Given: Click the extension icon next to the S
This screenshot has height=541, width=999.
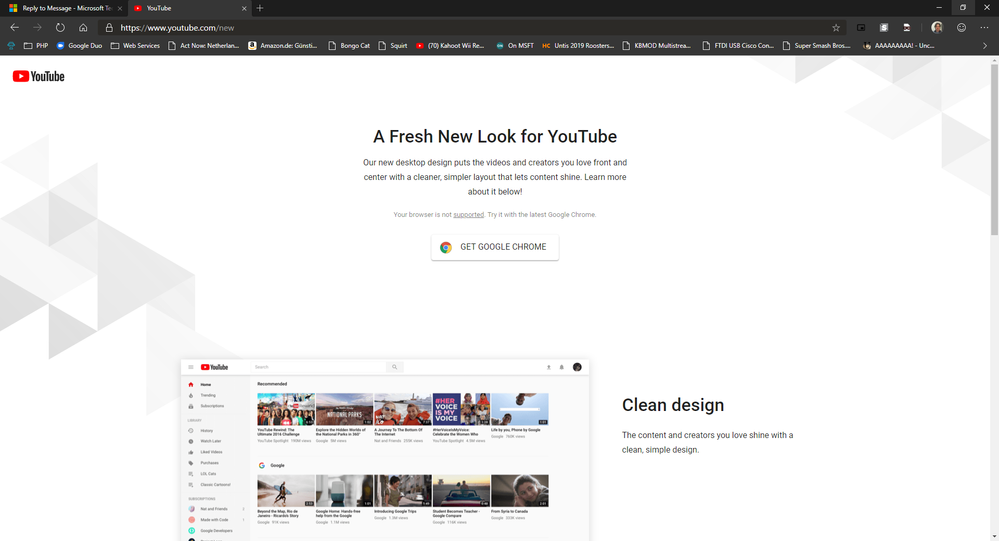Looking at the screenshot, I should (907, 27).
